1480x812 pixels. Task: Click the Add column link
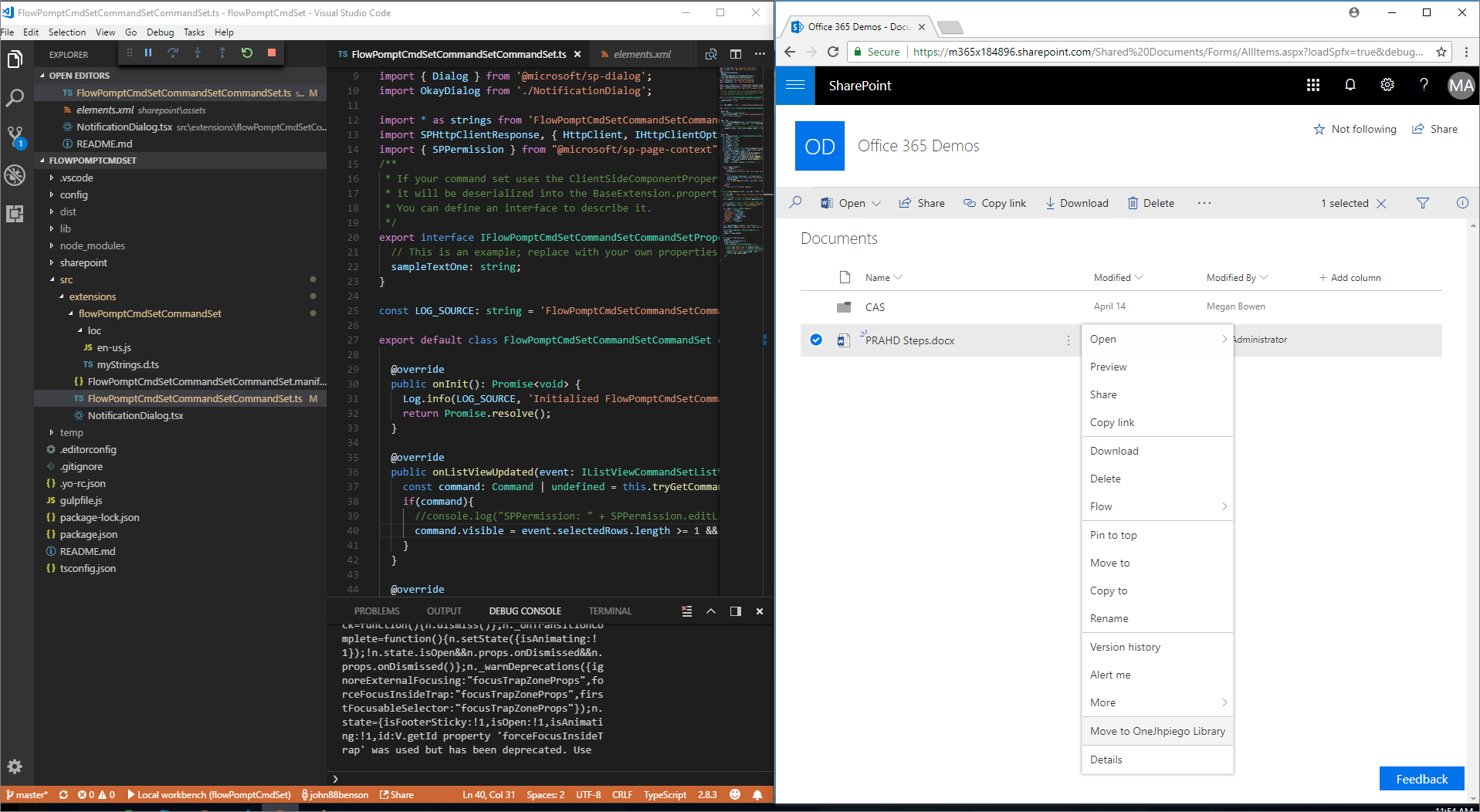1350,277
